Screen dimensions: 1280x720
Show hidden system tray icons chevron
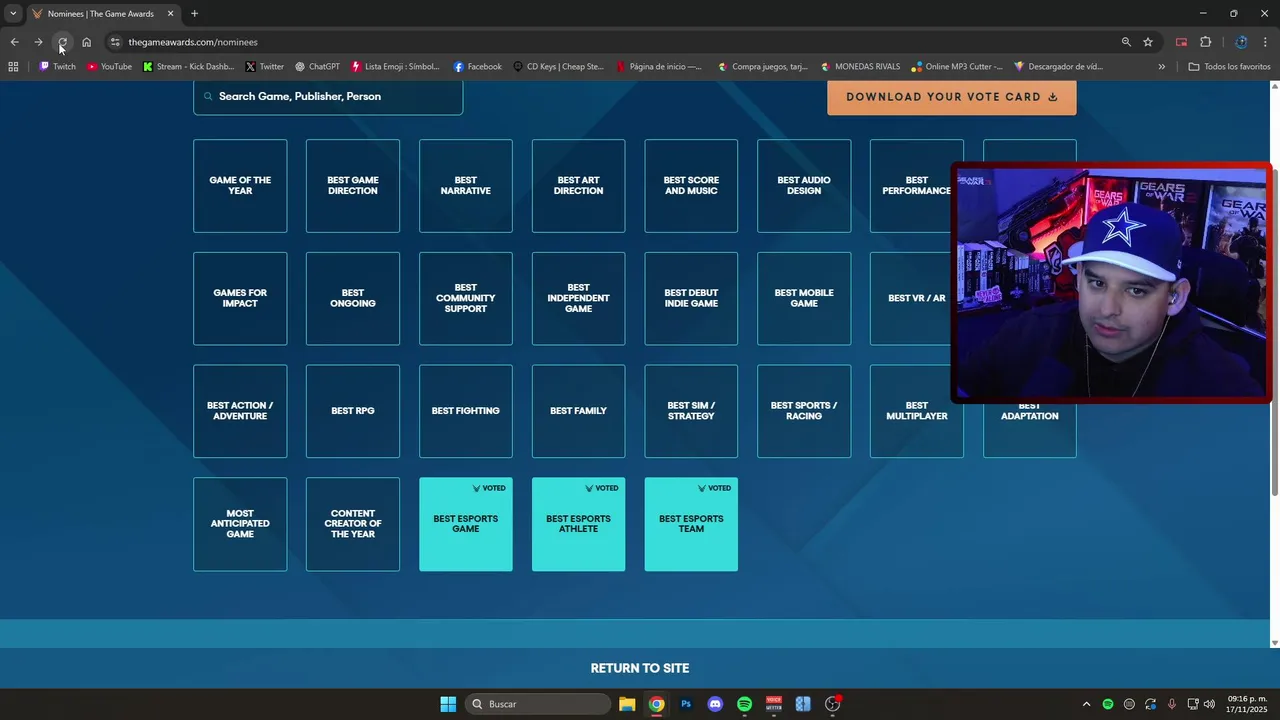tap(1086, 704)
